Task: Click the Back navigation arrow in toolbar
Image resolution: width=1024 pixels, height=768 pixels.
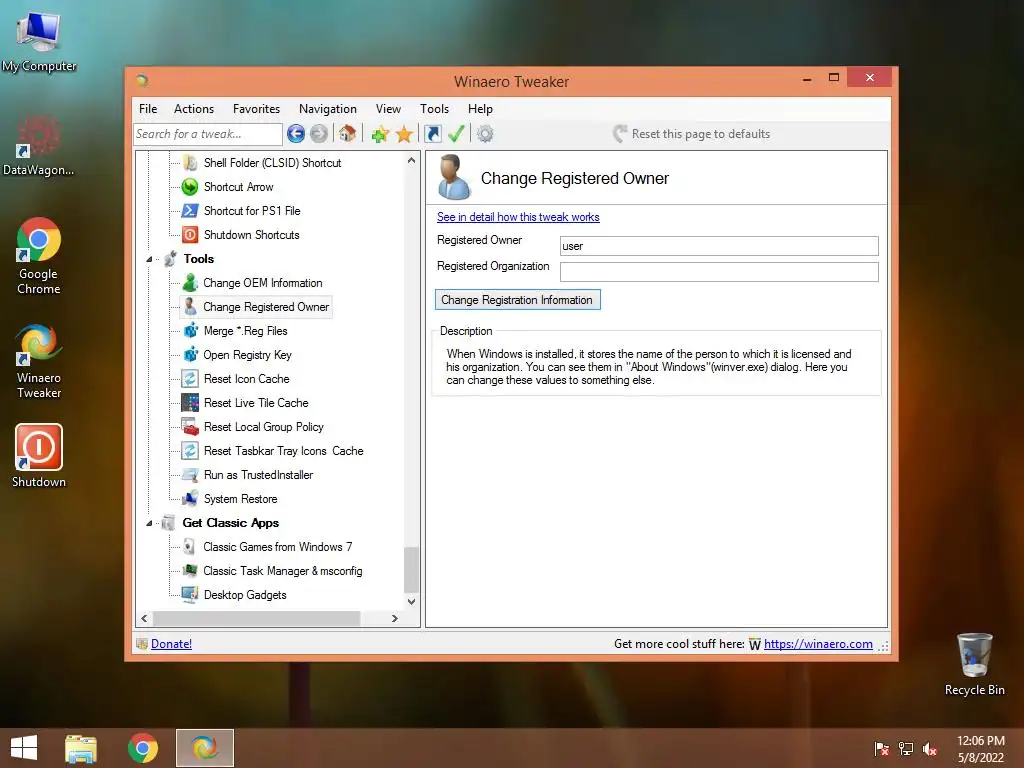Action: [x=296, y=134]
